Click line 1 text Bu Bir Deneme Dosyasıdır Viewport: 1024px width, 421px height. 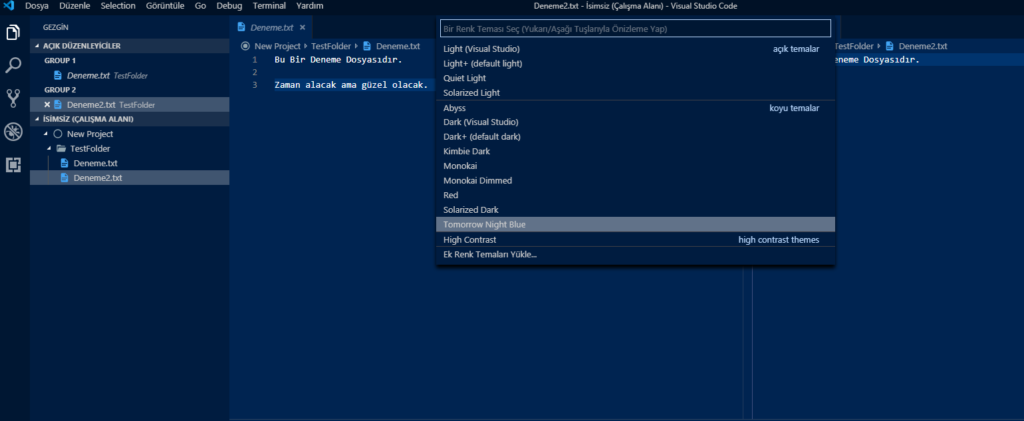338,61
